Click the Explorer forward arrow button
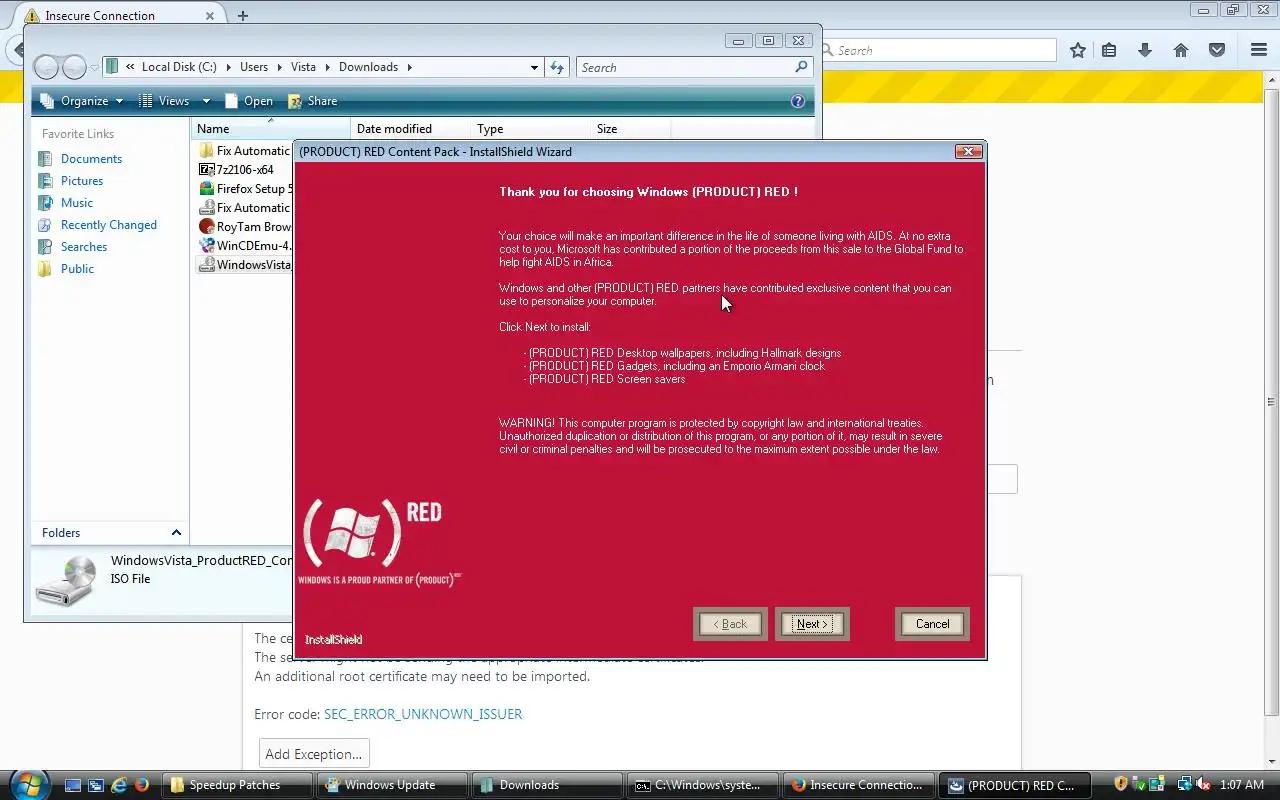1280x800 pixels. [74, 67]
